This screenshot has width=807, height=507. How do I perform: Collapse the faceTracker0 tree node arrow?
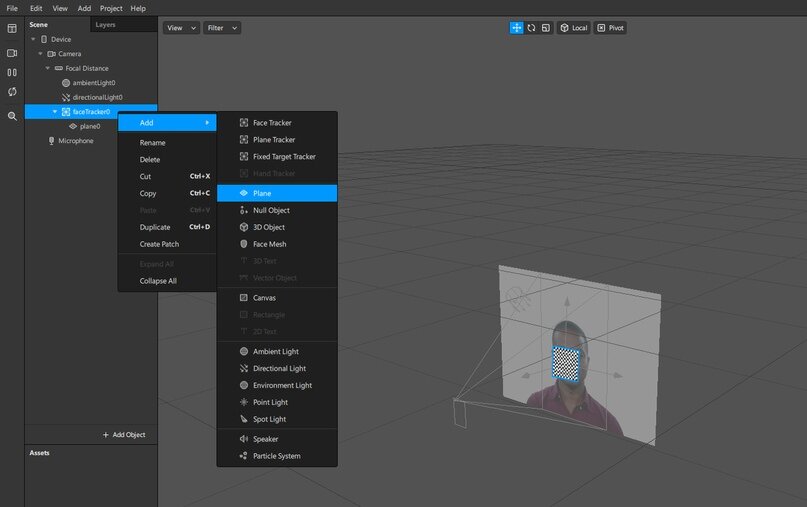click(x=55, y=112)
